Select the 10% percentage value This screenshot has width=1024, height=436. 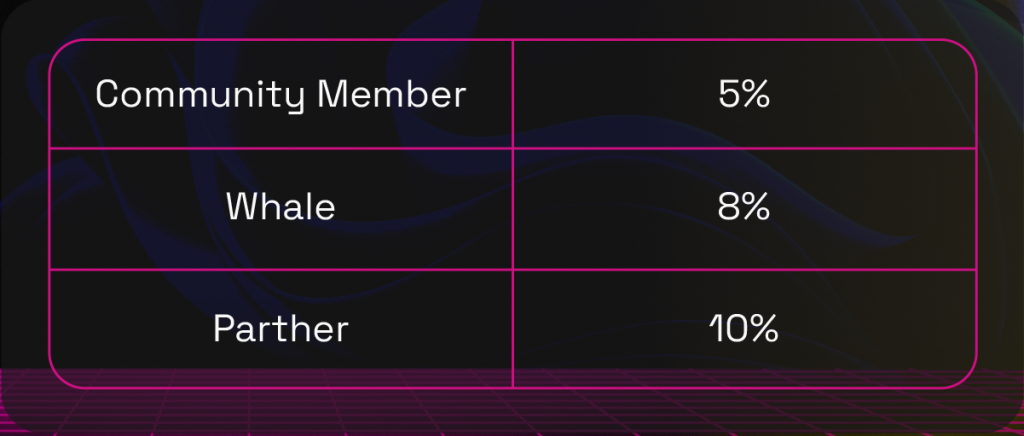pyautogui.click(x=744, y=329)
